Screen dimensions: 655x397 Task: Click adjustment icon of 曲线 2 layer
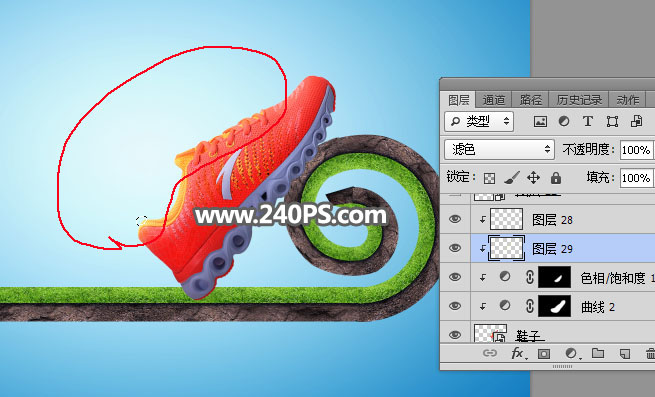point(505,306)
